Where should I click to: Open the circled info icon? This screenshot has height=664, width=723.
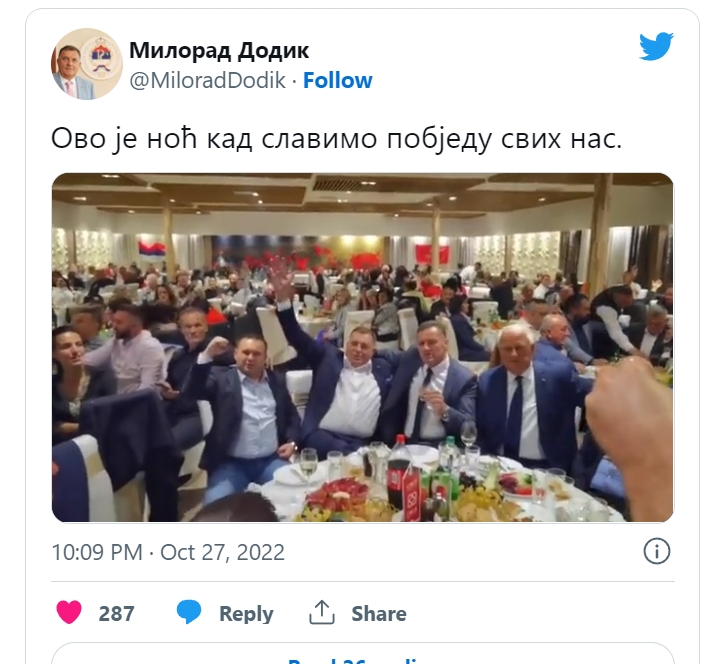pyautogui.click(x=657, y=551)
